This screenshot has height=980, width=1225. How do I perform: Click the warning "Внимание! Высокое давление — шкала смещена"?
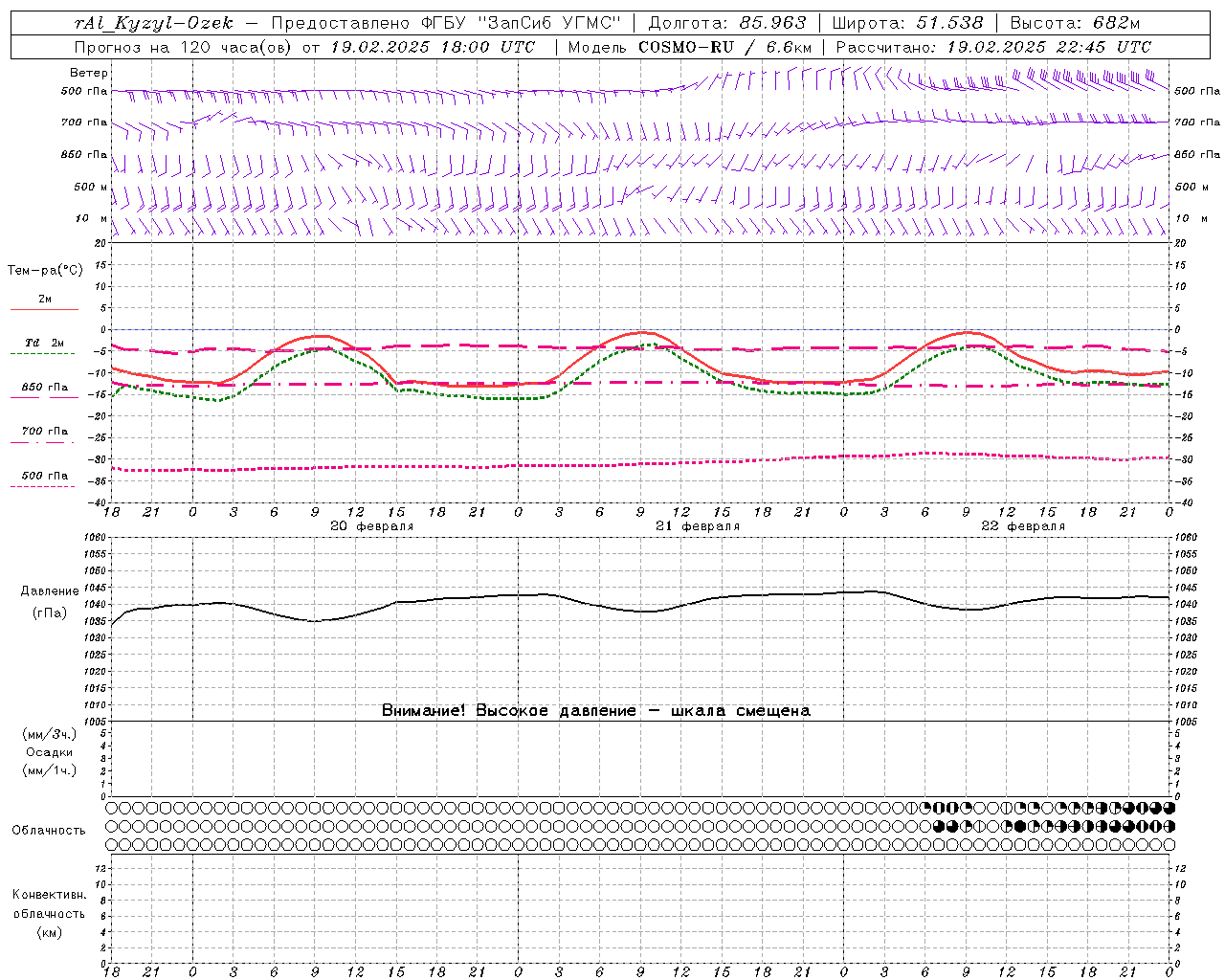pyautogui.click(x=596, y=711)
